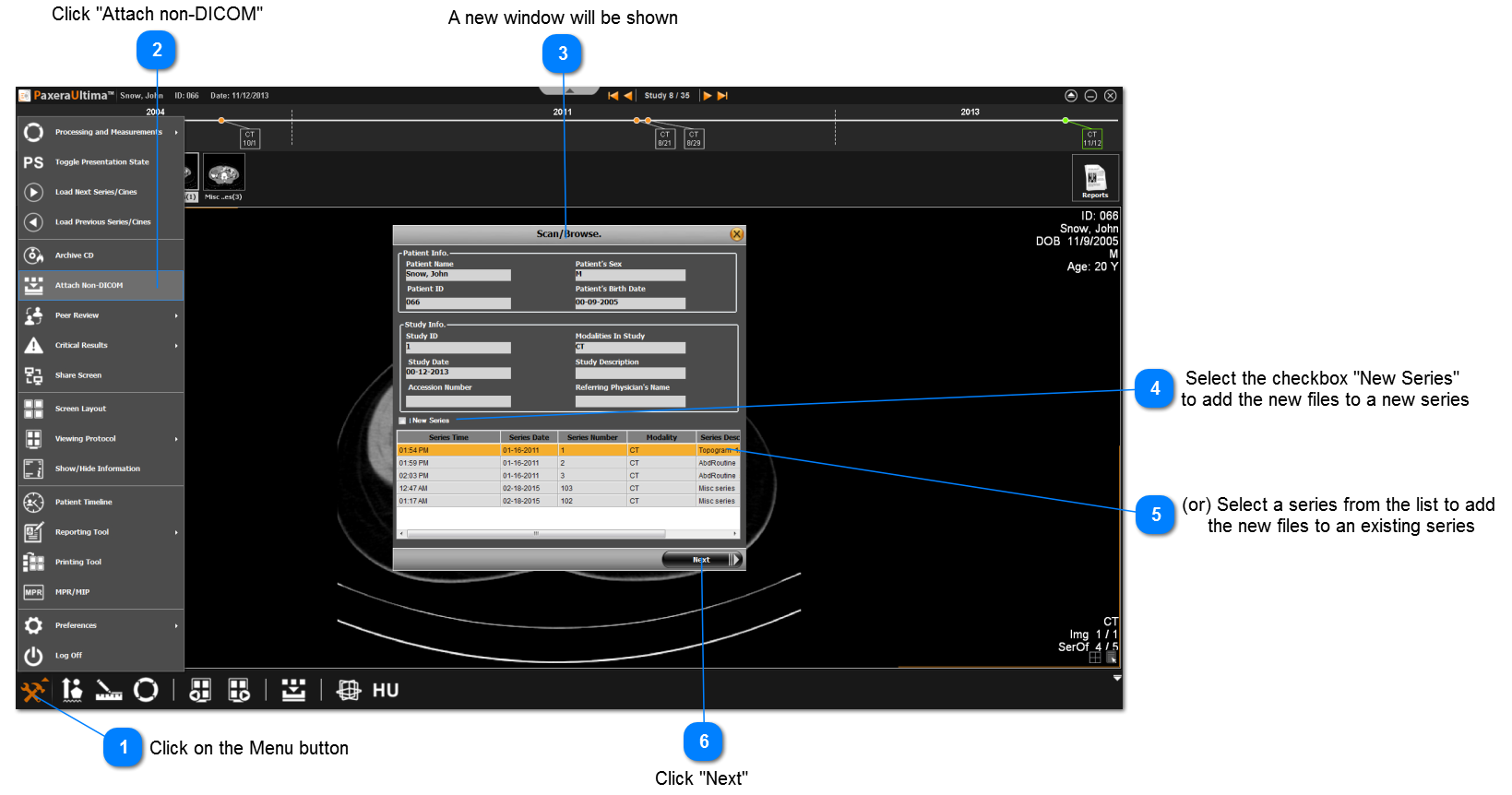The height and width of the screenshot is (795, 1512).
Task: Click the MPR/MIP icon in menu
Action: 33,592
